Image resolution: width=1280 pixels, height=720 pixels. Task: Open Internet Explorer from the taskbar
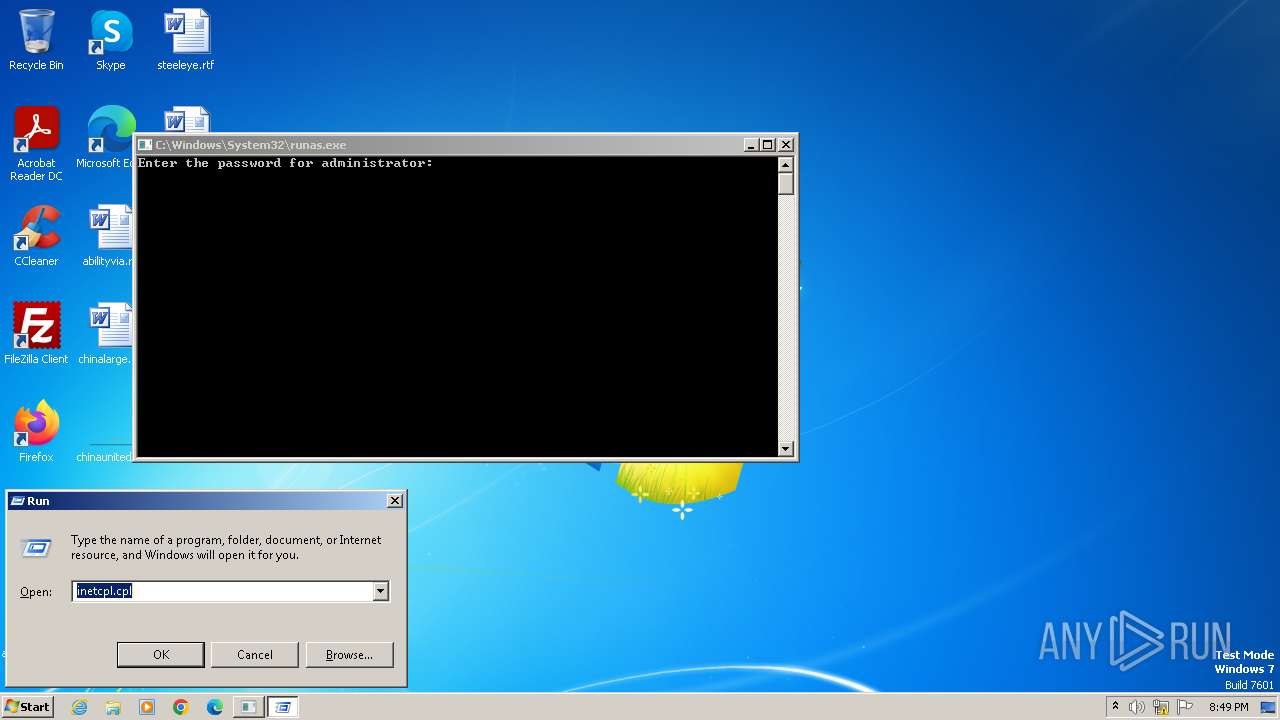(x=79, y=707)
